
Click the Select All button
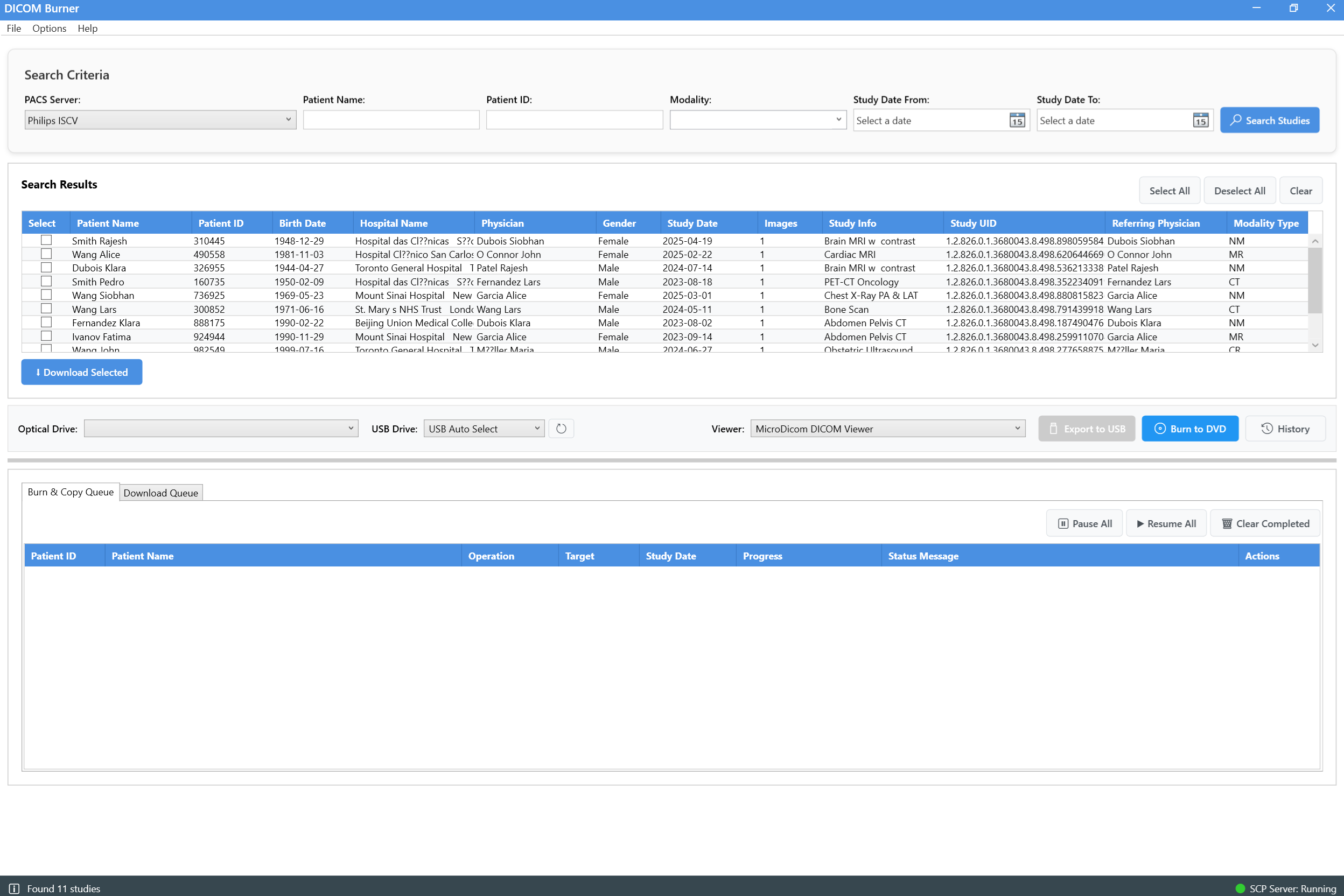pyautogui.click(x=1169, y=191)
